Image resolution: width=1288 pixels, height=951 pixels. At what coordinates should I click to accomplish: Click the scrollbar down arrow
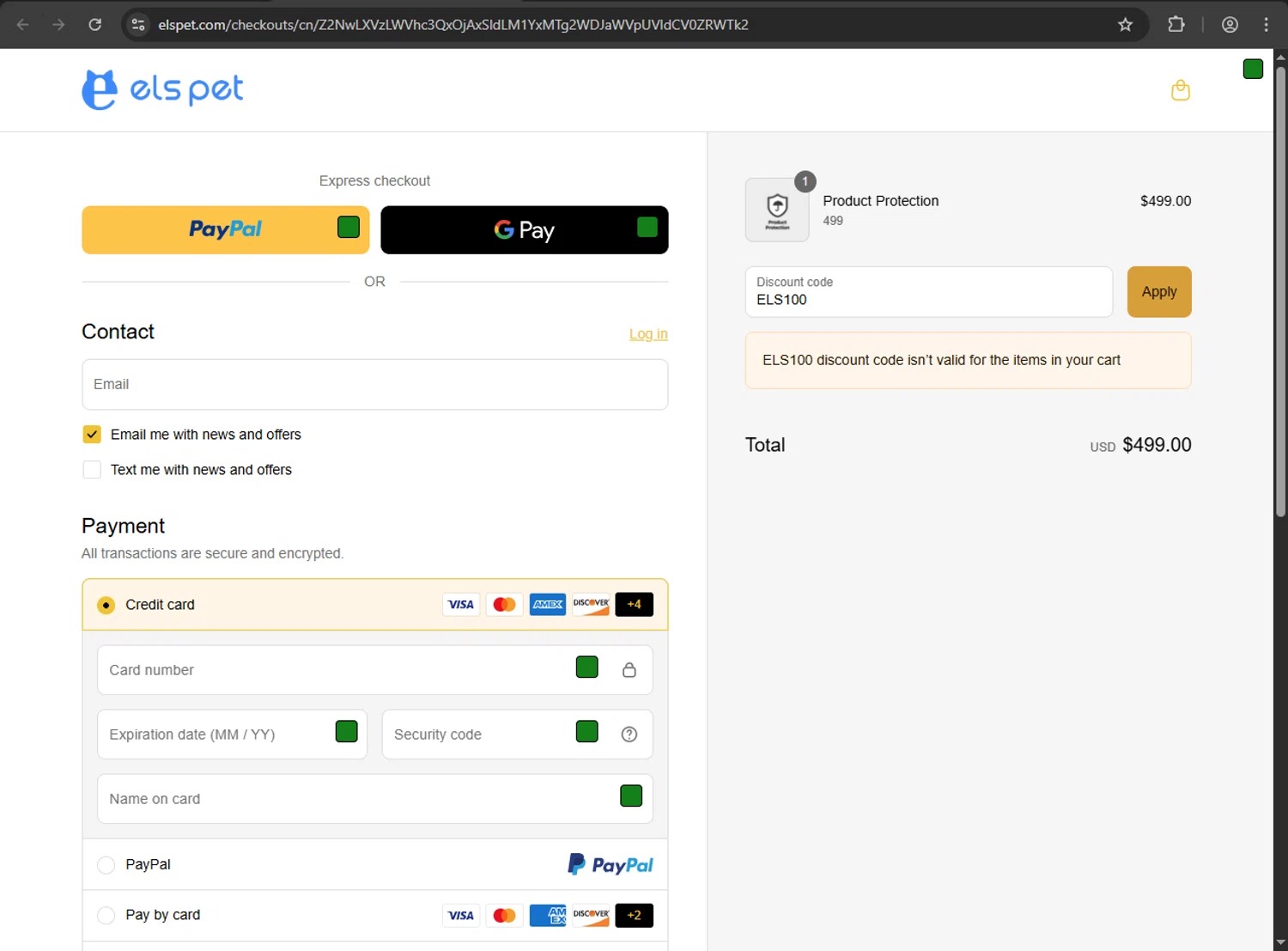[1280, 942]
